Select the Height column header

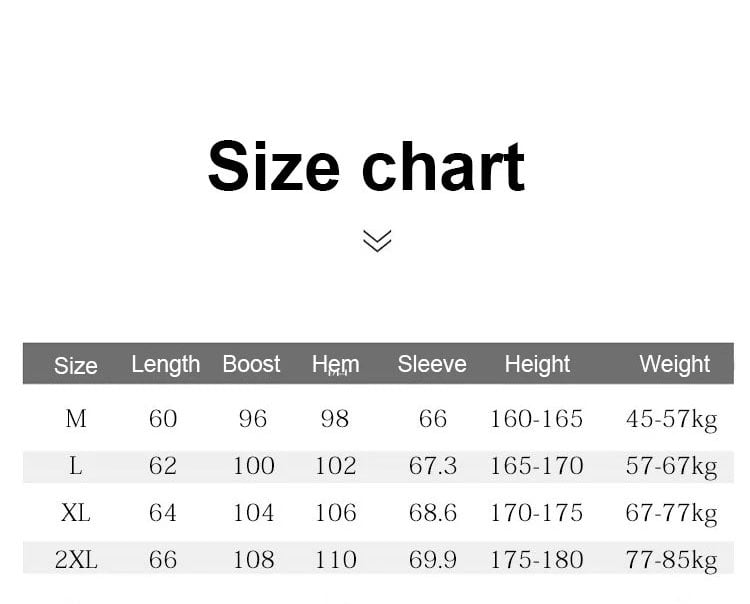[x=537, y=364]
